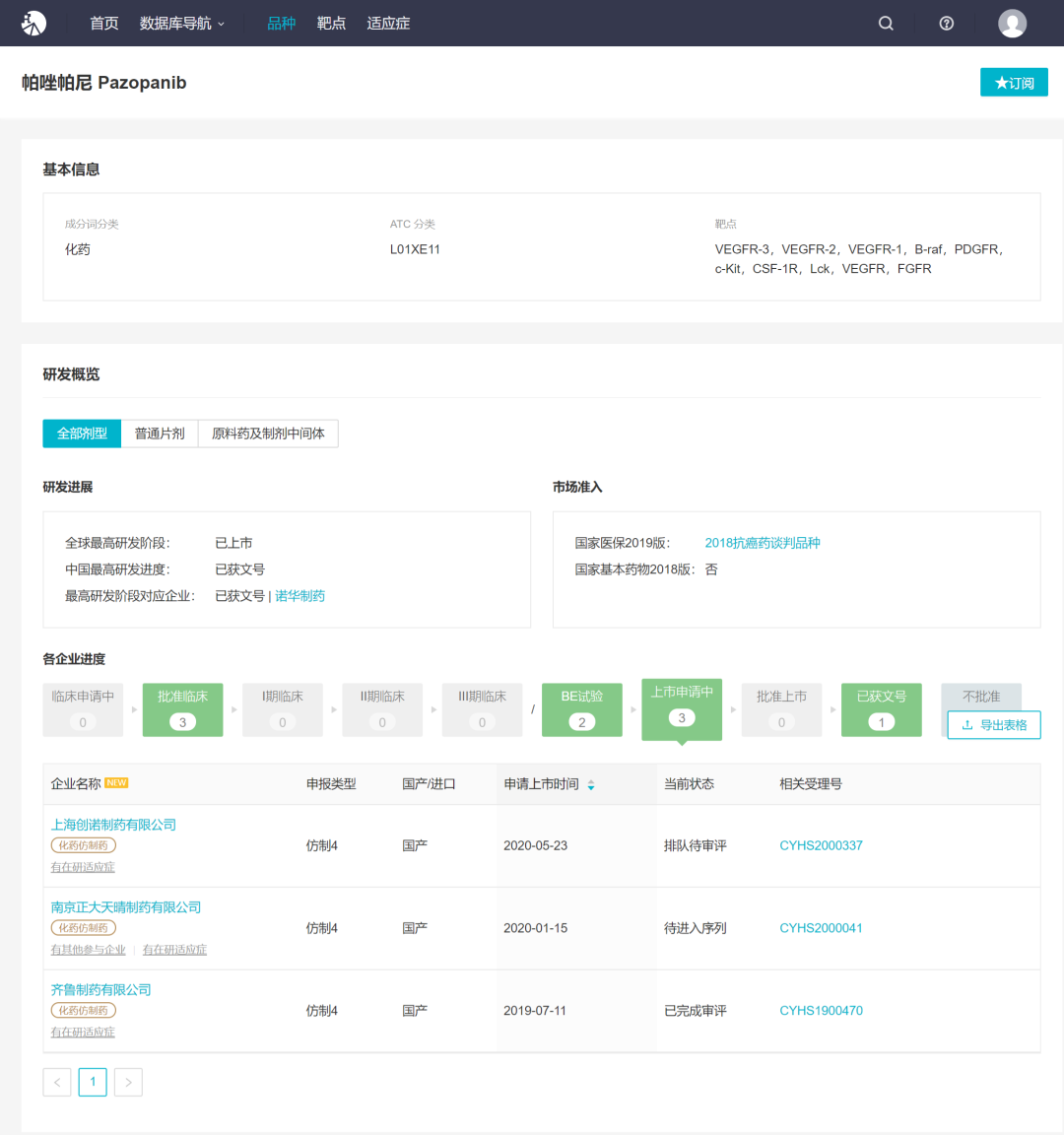Screen dimensions: 1064x1135
Task: Click the status 已完成审评
Action: coord(695,1011)
